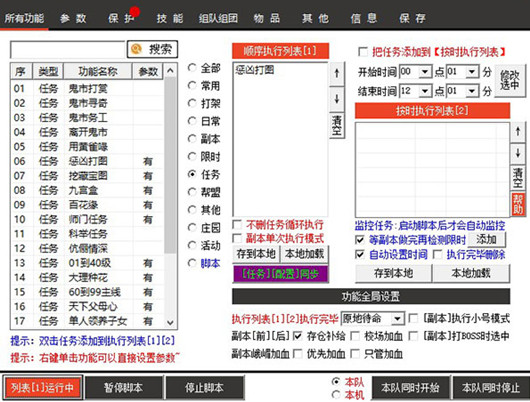Move timed list item up arrow
The width and height of the screenshot is (530, 402).
point(517,132)
